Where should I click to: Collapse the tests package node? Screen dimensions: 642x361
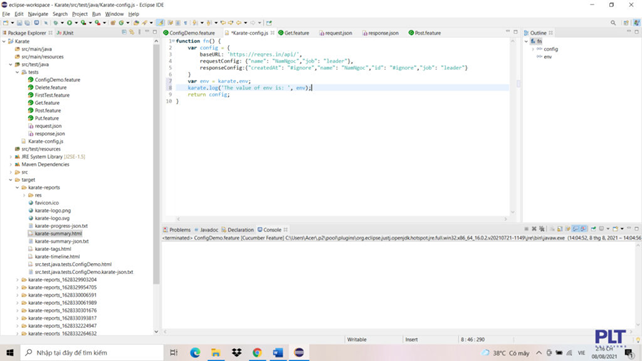17,72
